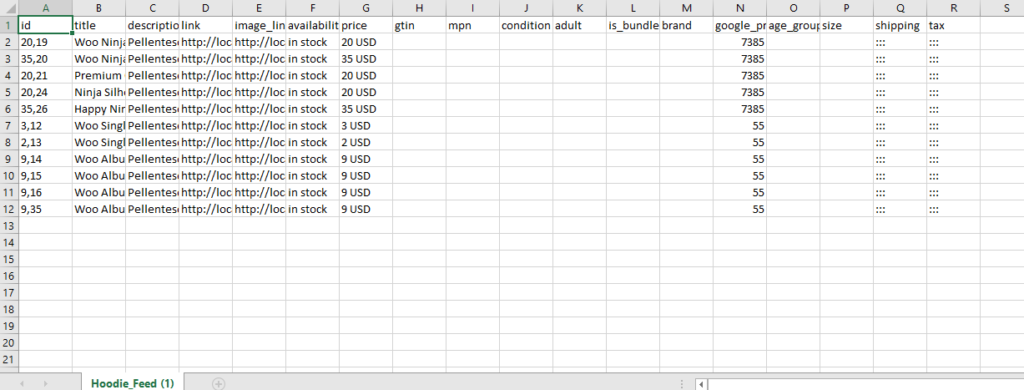Image resolution: width=1024 pixels, height=390 pixels.
Task: Select column G header
Action: click(366, 8)
